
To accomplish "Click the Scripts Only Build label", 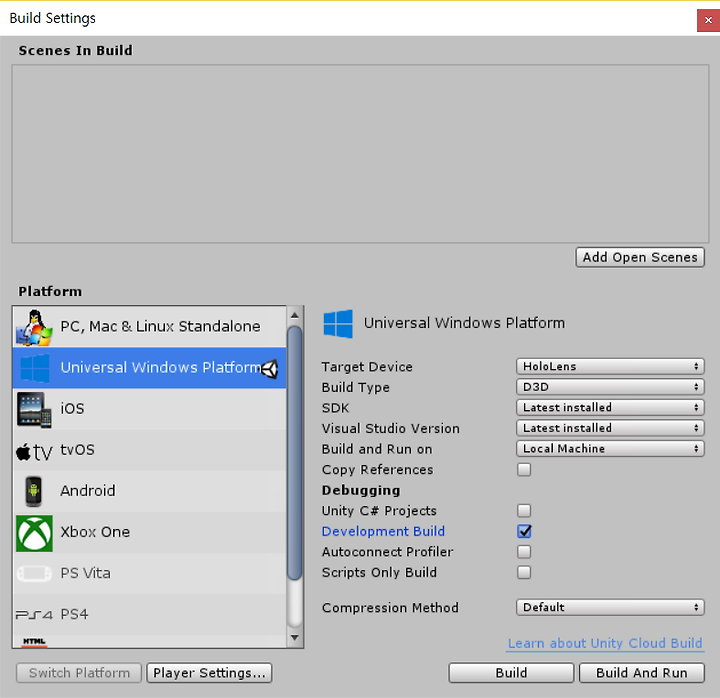I will click(379, 573).
